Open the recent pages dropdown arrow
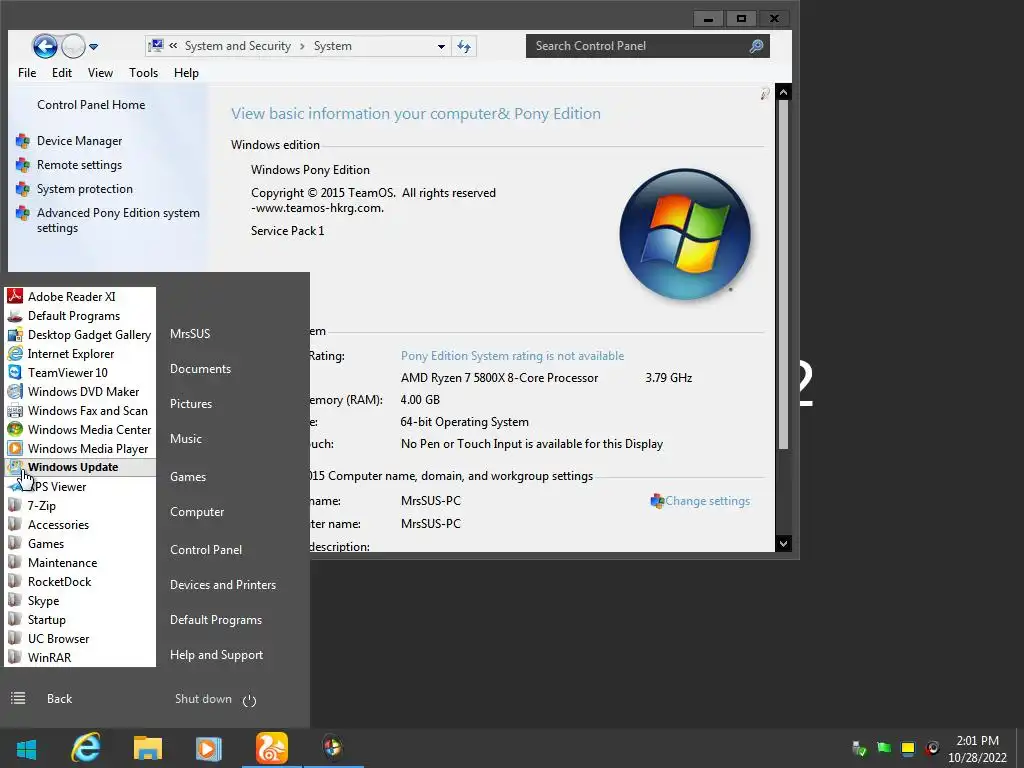This screenshot has width=1024, height=768. (x=93, y=46)
